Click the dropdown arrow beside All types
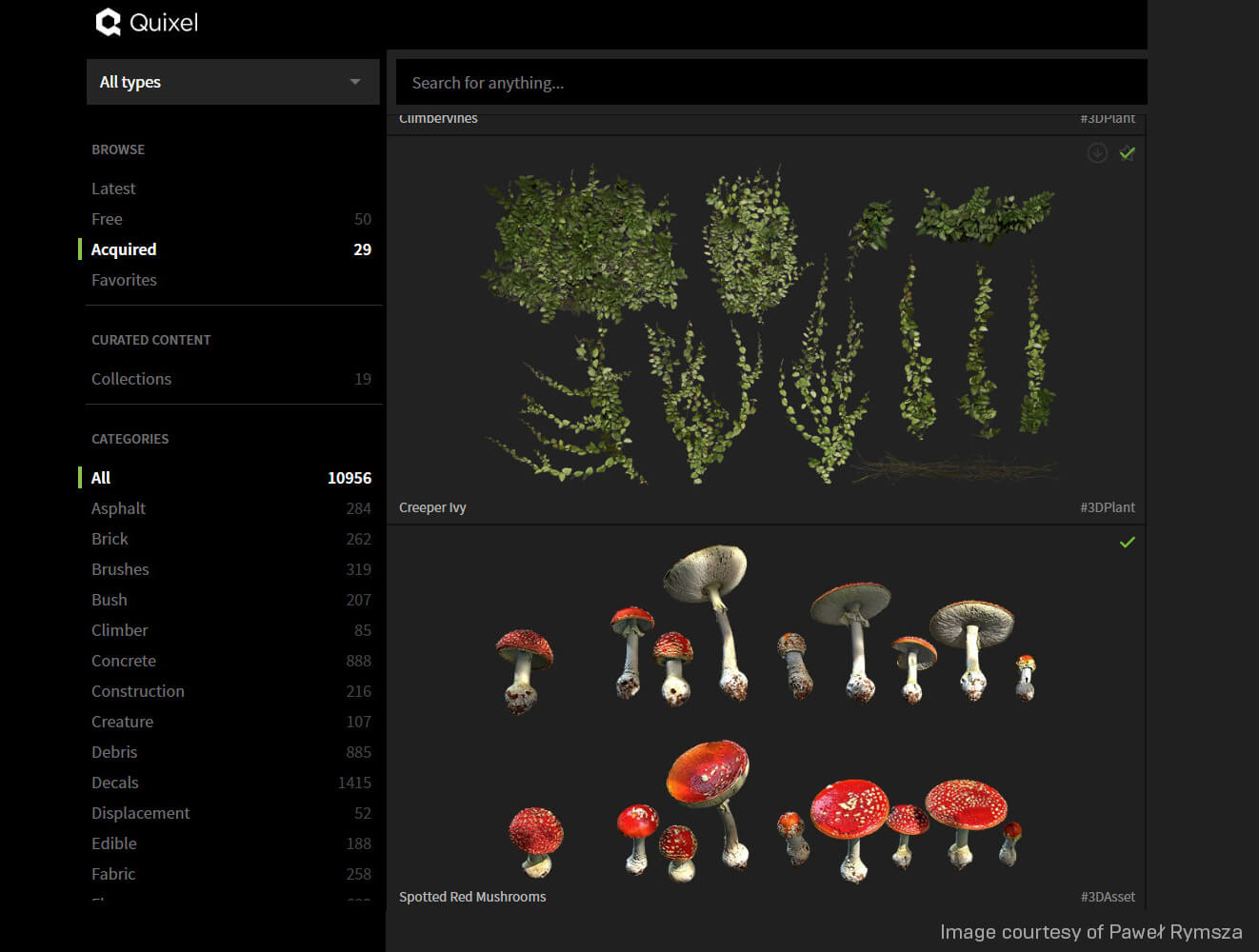Screen dimensions: 1259x952 [x=355, y=82]
